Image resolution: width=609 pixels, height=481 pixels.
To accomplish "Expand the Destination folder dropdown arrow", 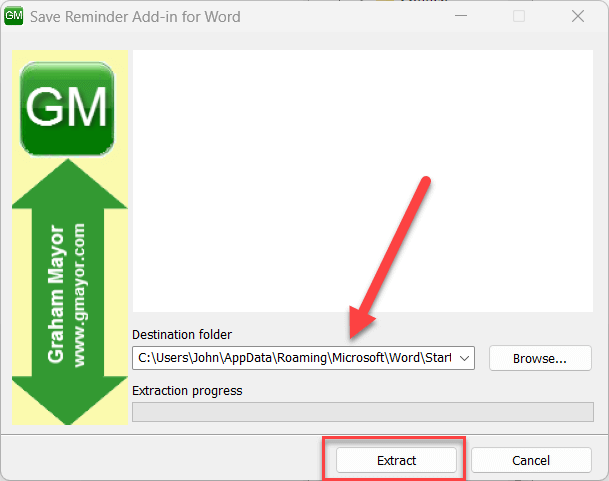I will point(465,358).
